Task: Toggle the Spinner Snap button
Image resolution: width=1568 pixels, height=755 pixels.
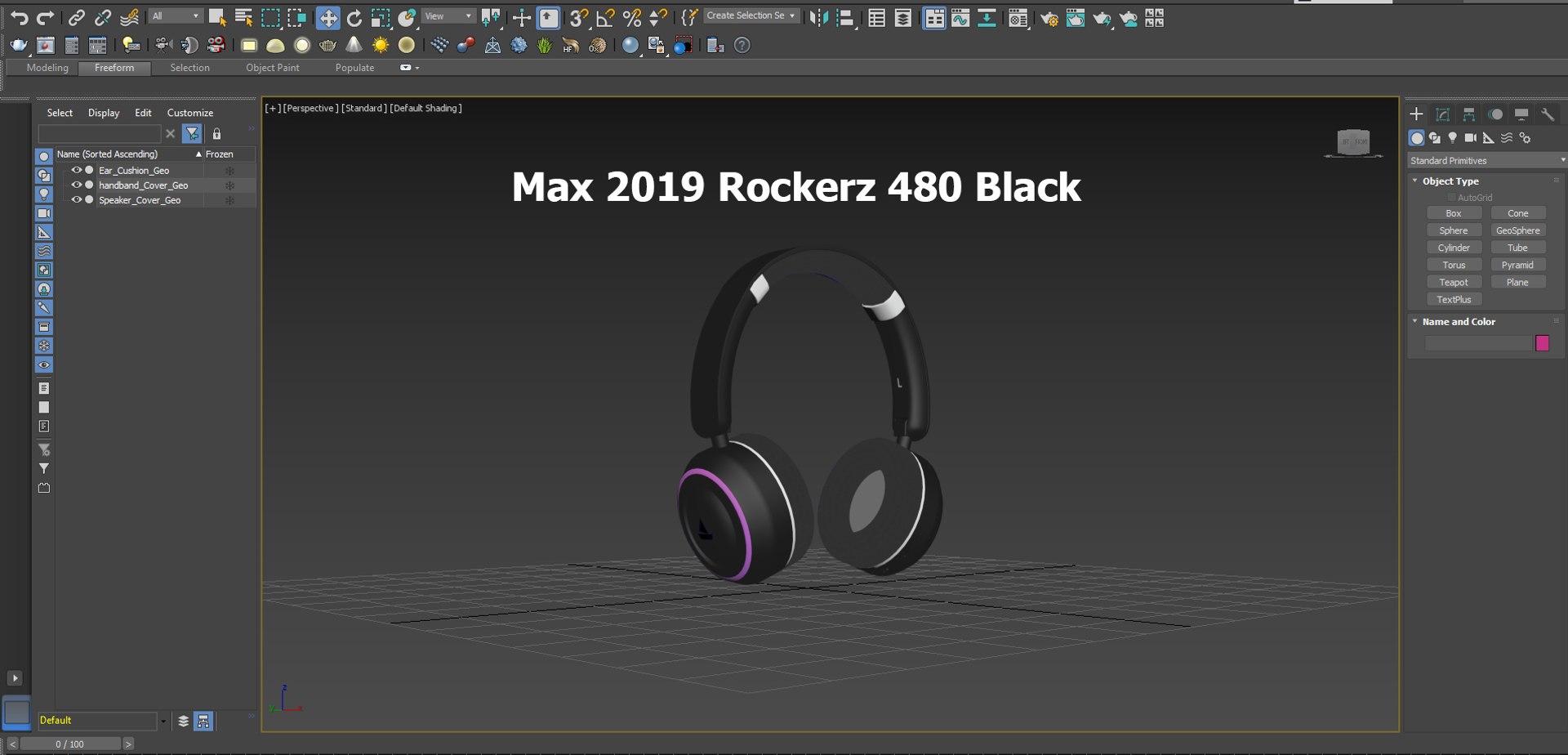Action: point(658,17)
